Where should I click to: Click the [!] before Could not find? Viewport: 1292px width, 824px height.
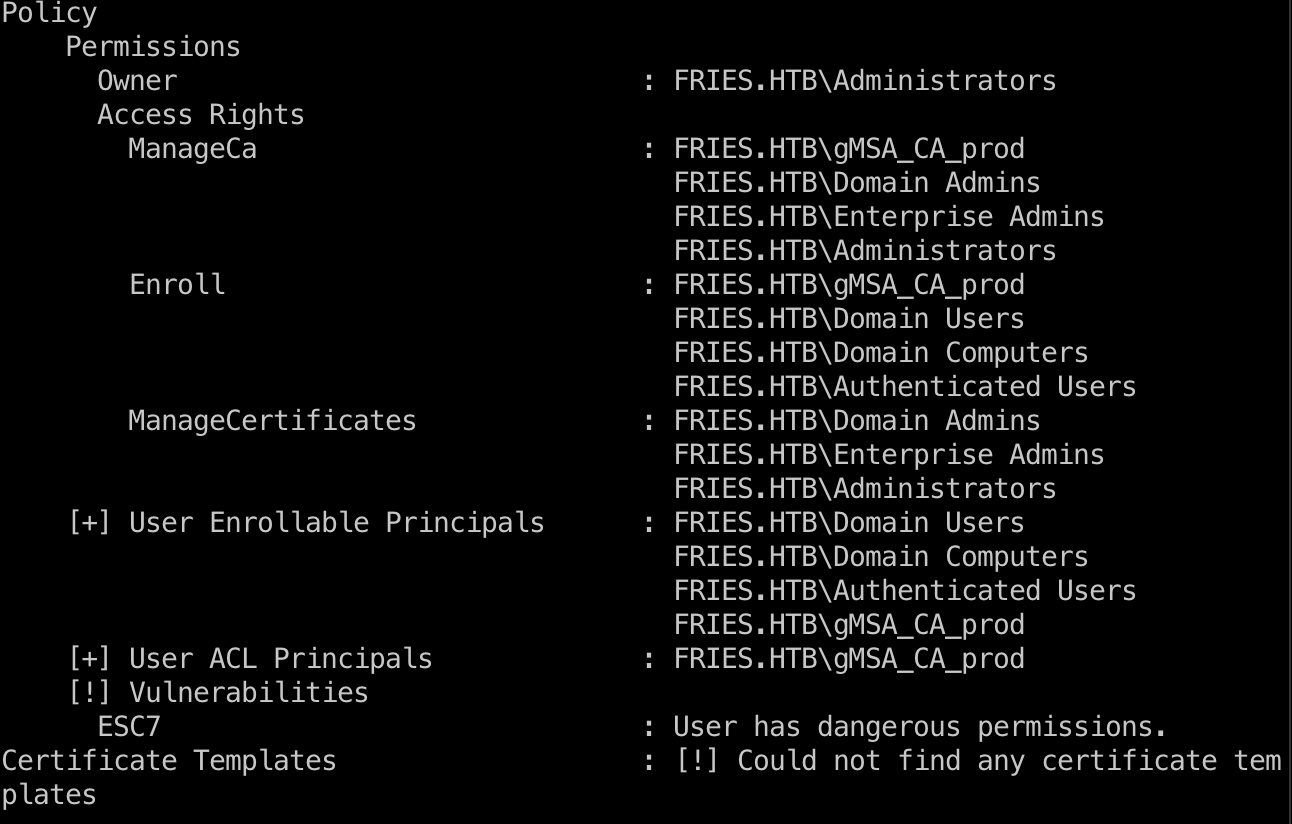click(697, 760)
